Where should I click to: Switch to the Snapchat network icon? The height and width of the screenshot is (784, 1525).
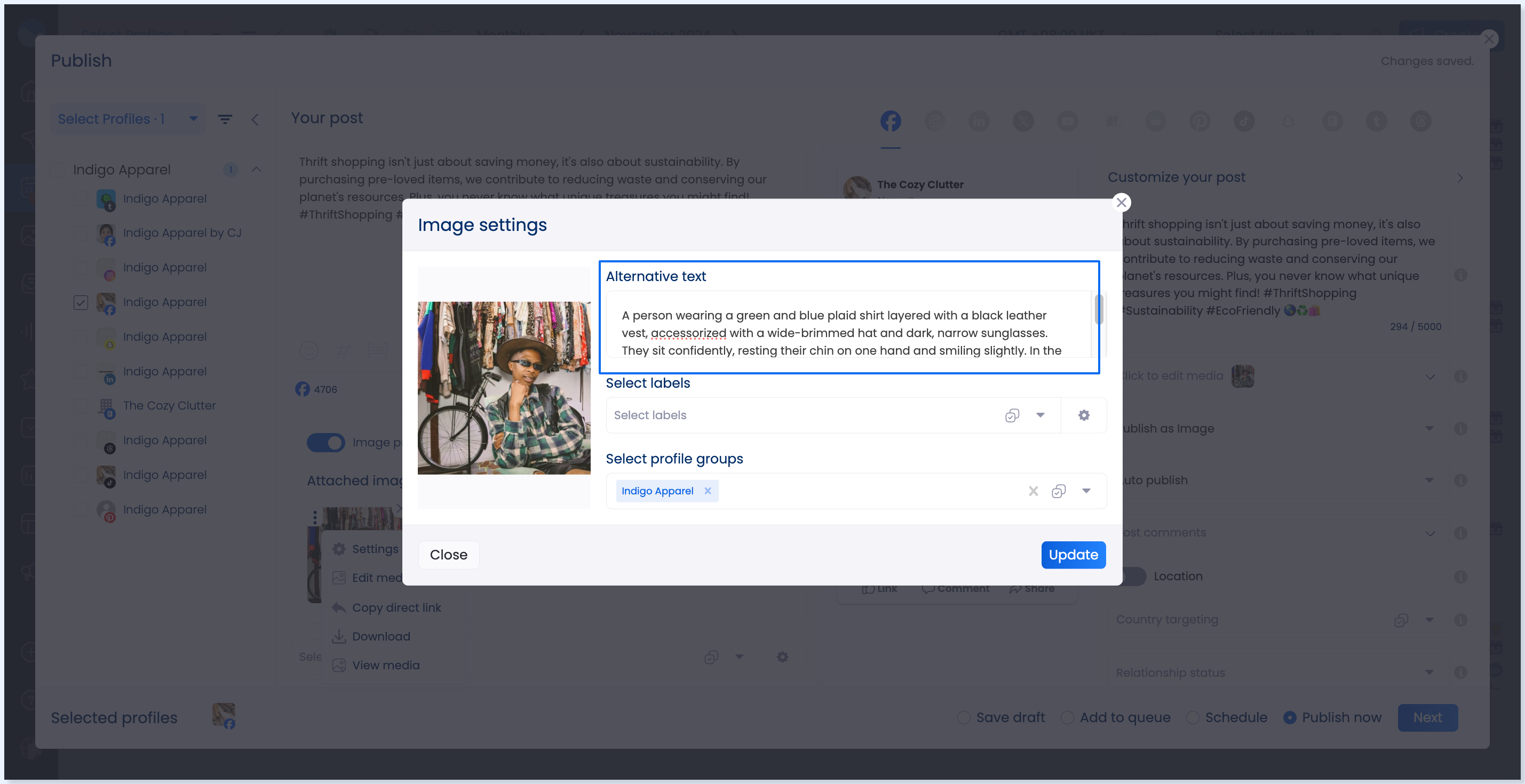pos(1288,121)
